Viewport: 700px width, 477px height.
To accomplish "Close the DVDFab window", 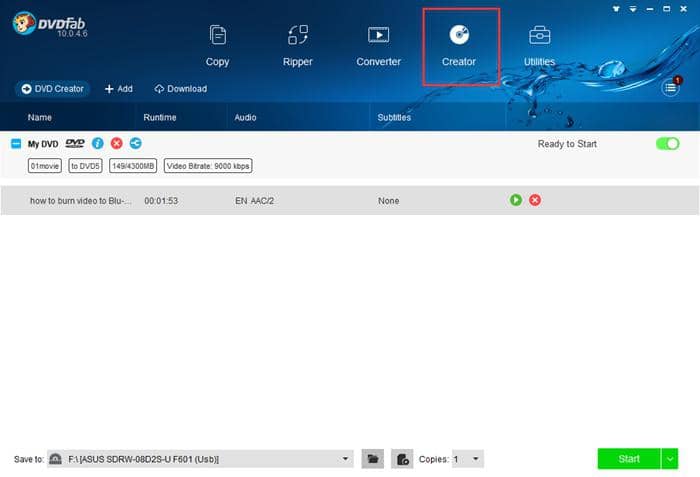I will click(683, 8).
